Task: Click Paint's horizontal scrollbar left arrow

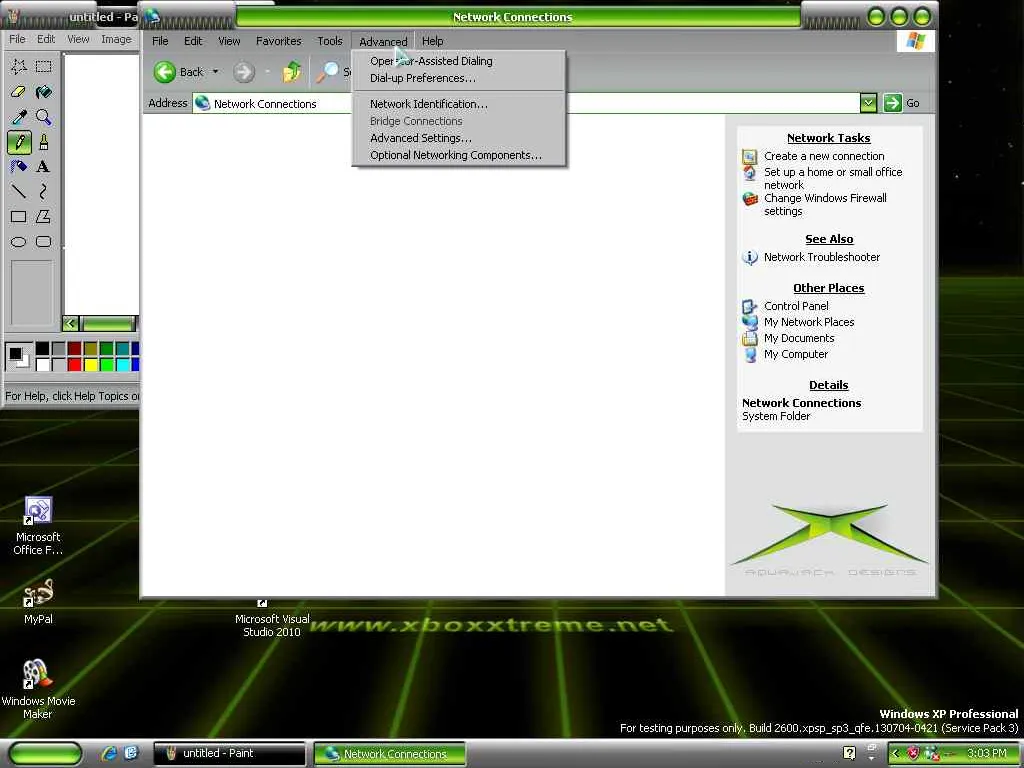Action: point(71,323)
